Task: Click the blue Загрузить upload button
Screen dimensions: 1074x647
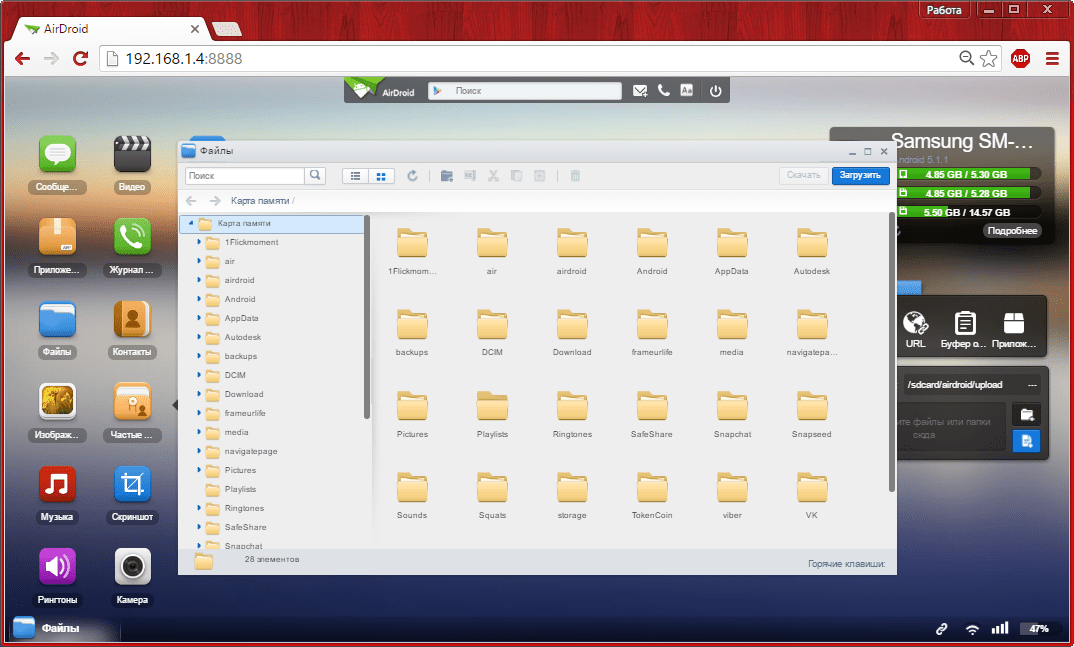Action: pos(859,175)
